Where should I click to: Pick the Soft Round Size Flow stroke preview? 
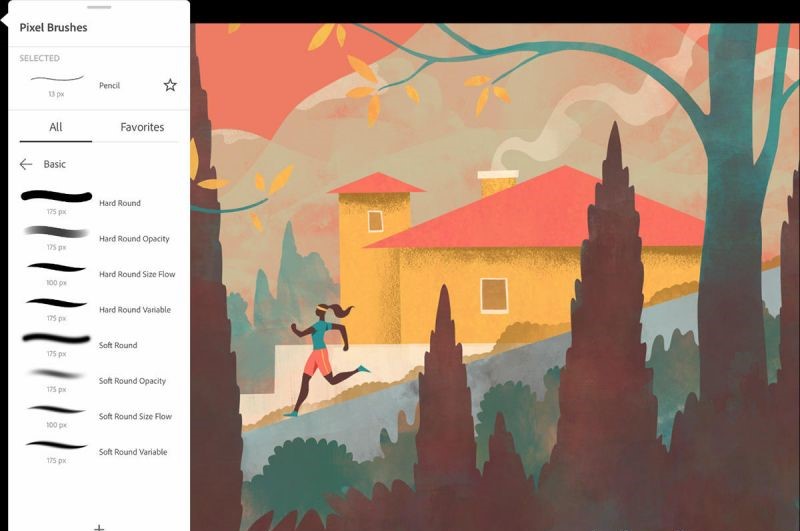[x=56, y=410]
